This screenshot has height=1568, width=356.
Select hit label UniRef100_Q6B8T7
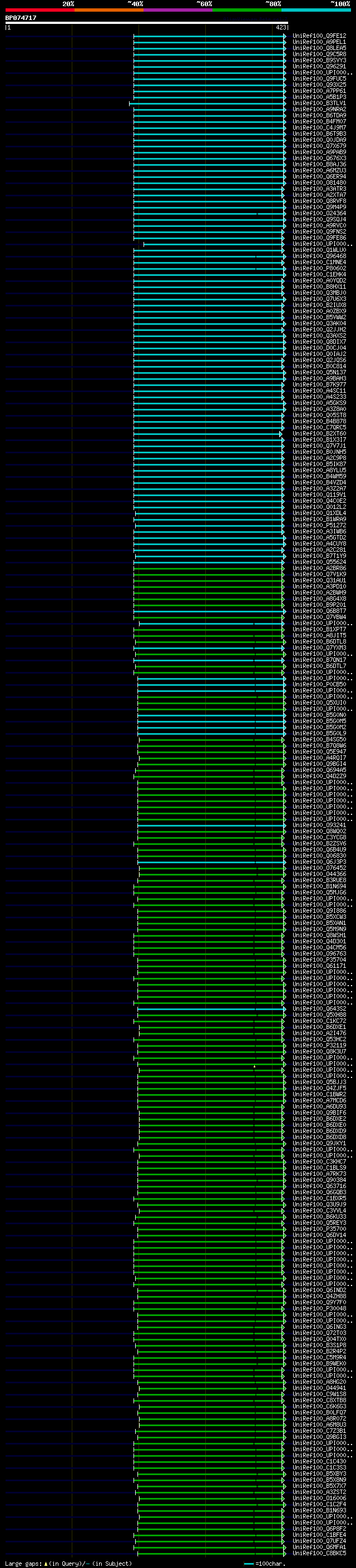(x=319, y=611)
